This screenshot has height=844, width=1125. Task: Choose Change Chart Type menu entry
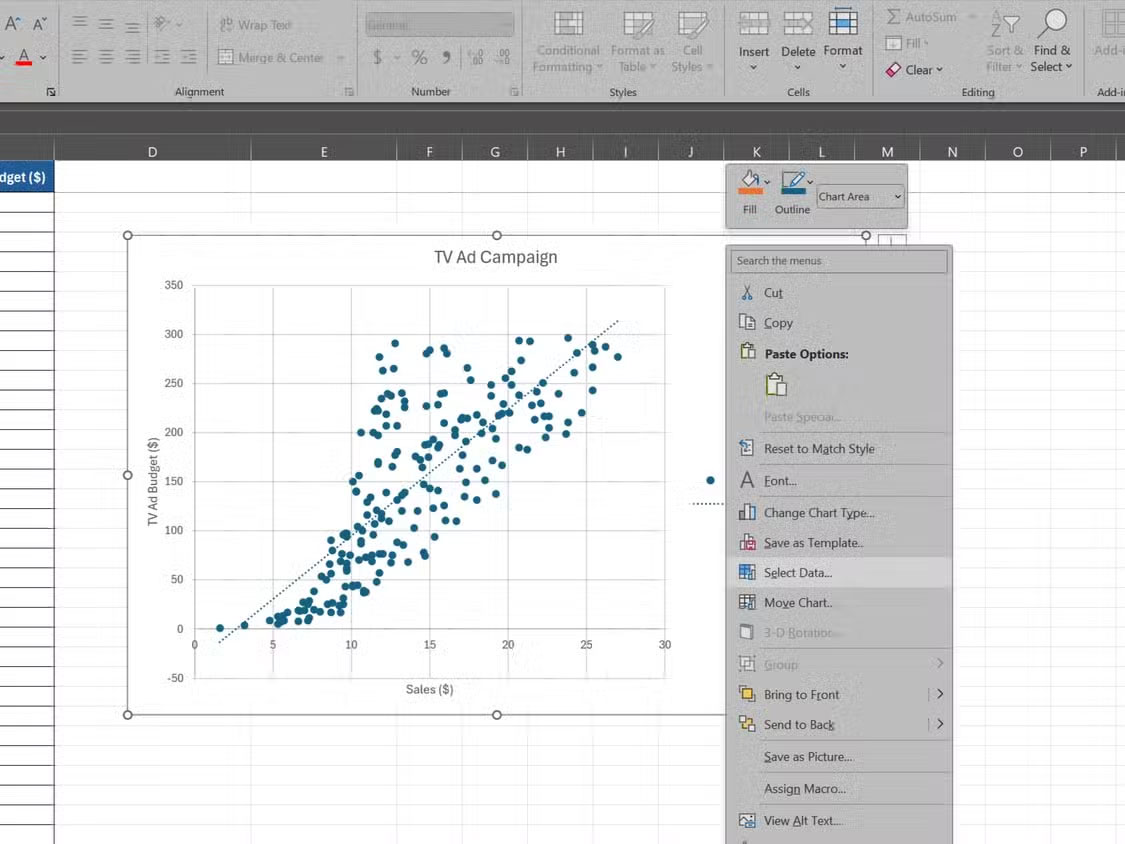point(818,513)
